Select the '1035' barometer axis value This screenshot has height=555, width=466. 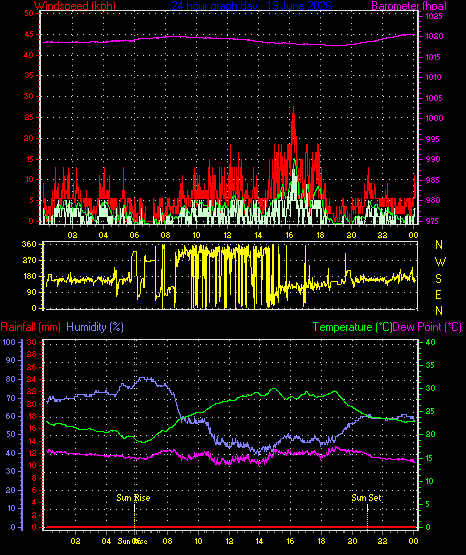point(434,16)
